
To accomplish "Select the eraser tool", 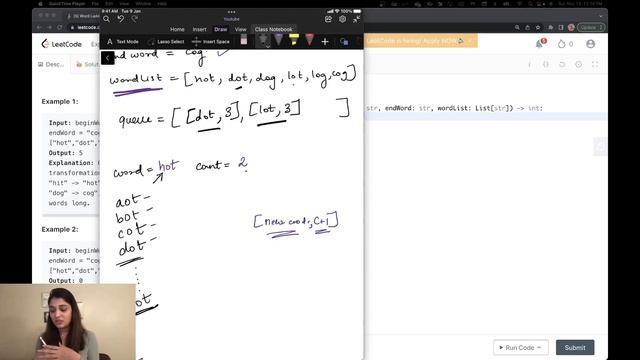I will pyautogui.click(x=244, y=40).
